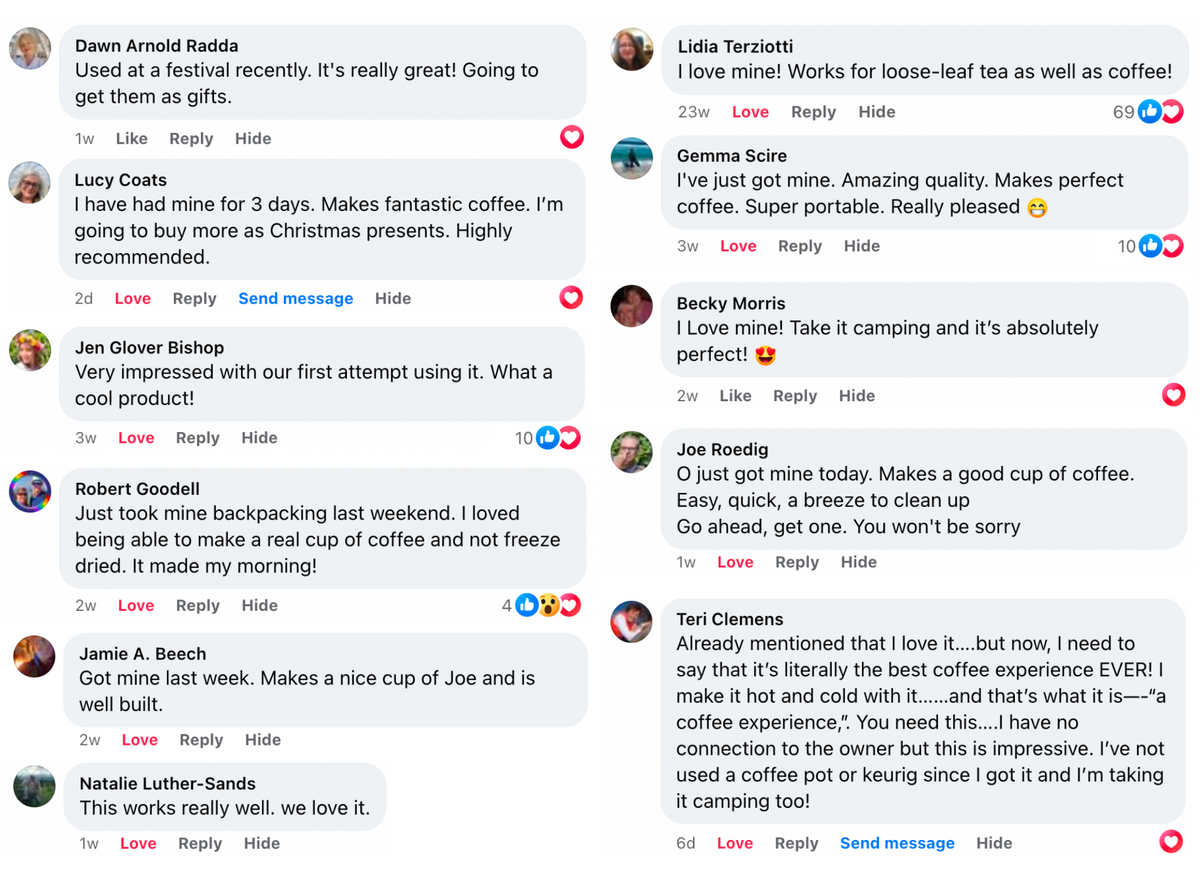Open reactions on Jen Glover Bishop's comment
The image size is (1200, 891).
547,438
